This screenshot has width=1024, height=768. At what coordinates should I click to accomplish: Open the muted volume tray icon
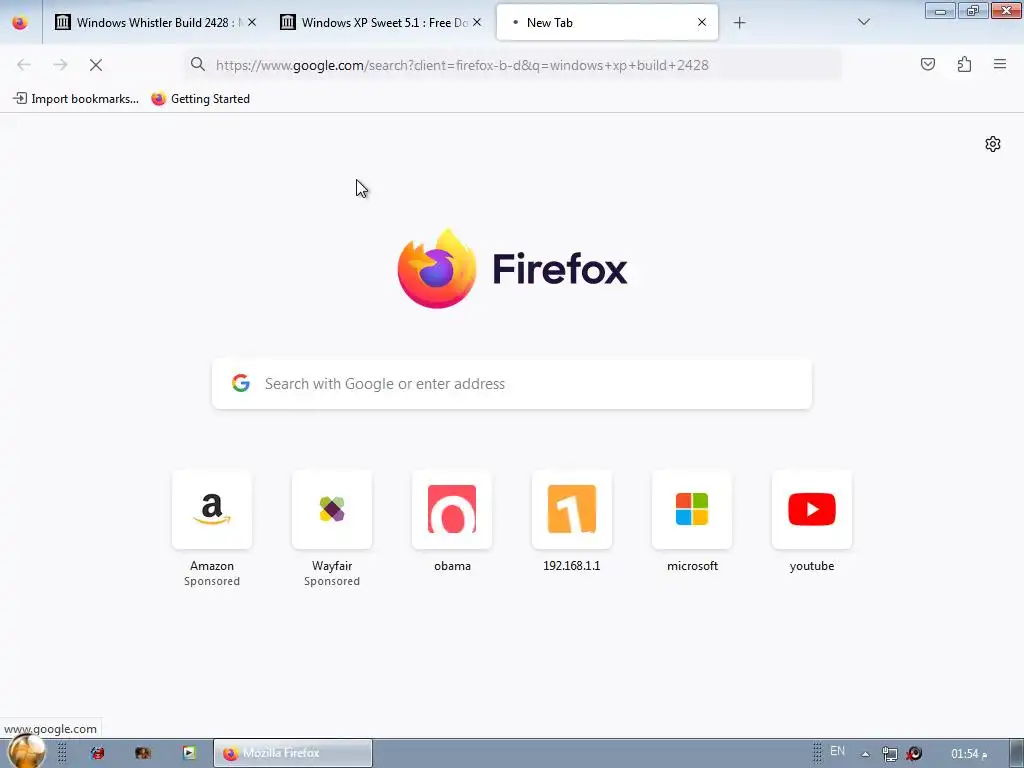click(x=914, y=754)
